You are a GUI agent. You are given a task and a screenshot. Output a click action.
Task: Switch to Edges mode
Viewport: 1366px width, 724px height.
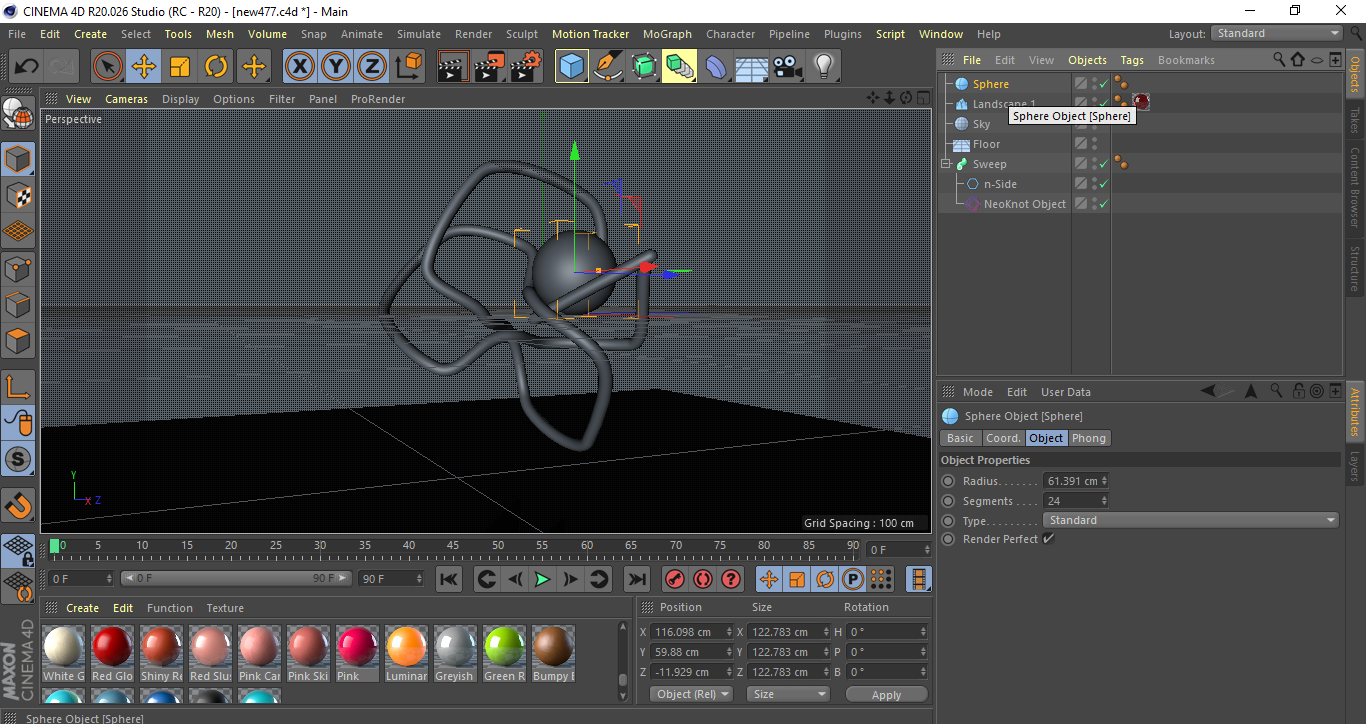(x=18, y=304)
